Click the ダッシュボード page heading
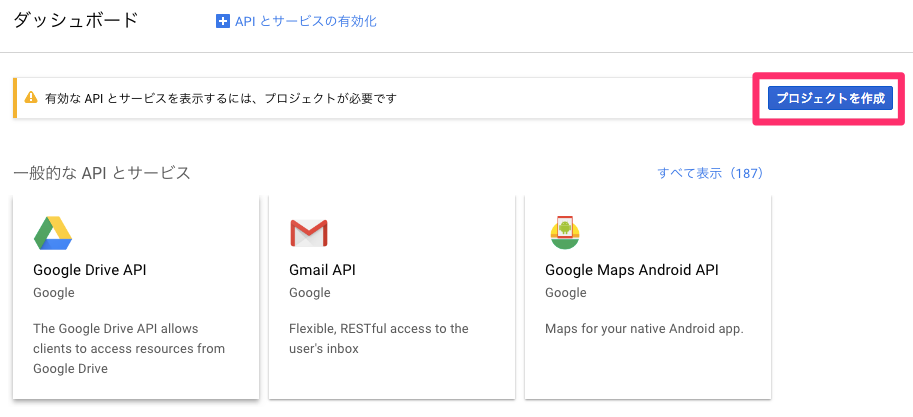Image resolution: width=913 pixels, height=417 pixels. 76,20
